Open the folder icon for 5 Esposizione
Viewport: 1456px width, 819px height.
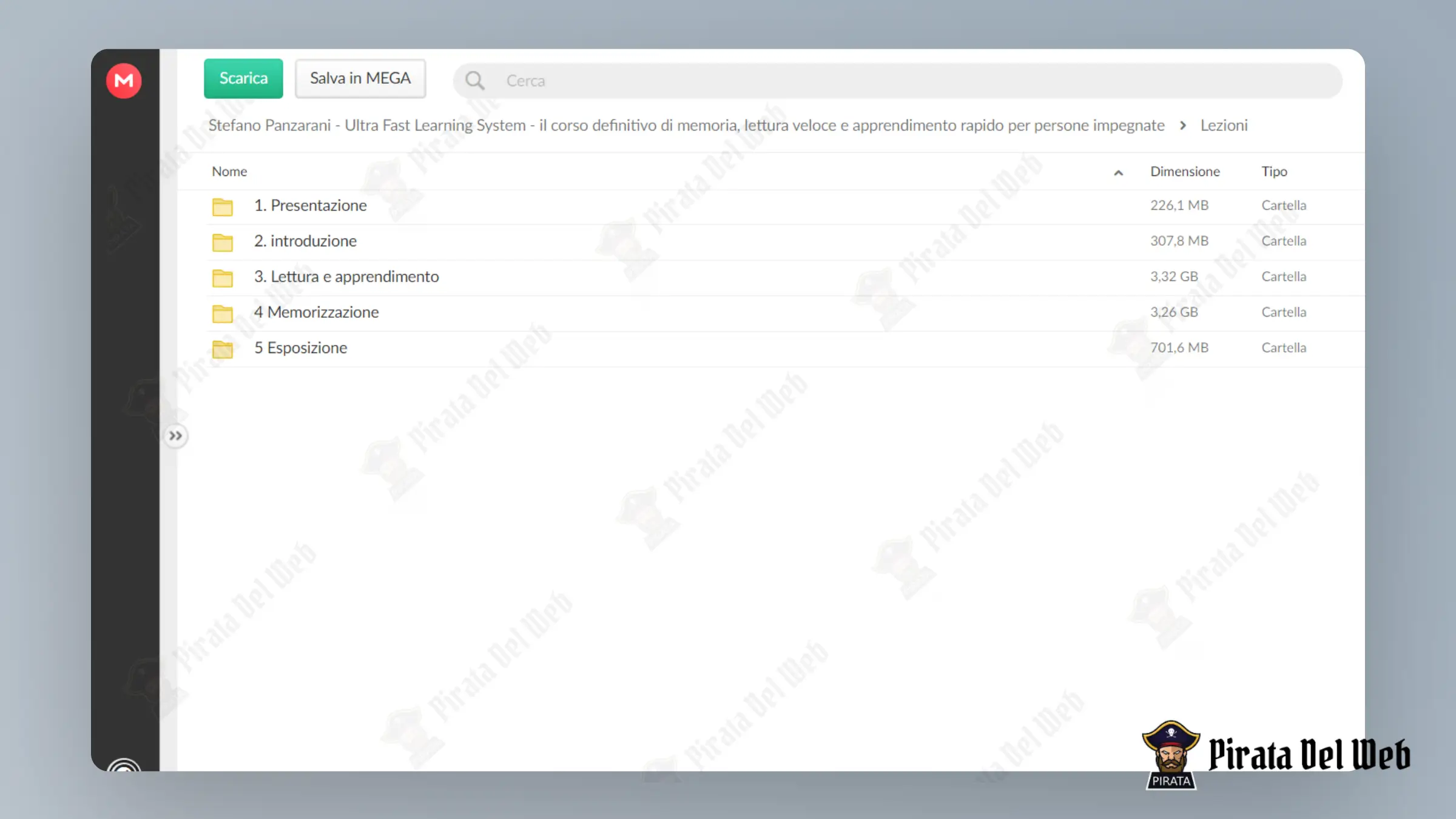point(223,348)
